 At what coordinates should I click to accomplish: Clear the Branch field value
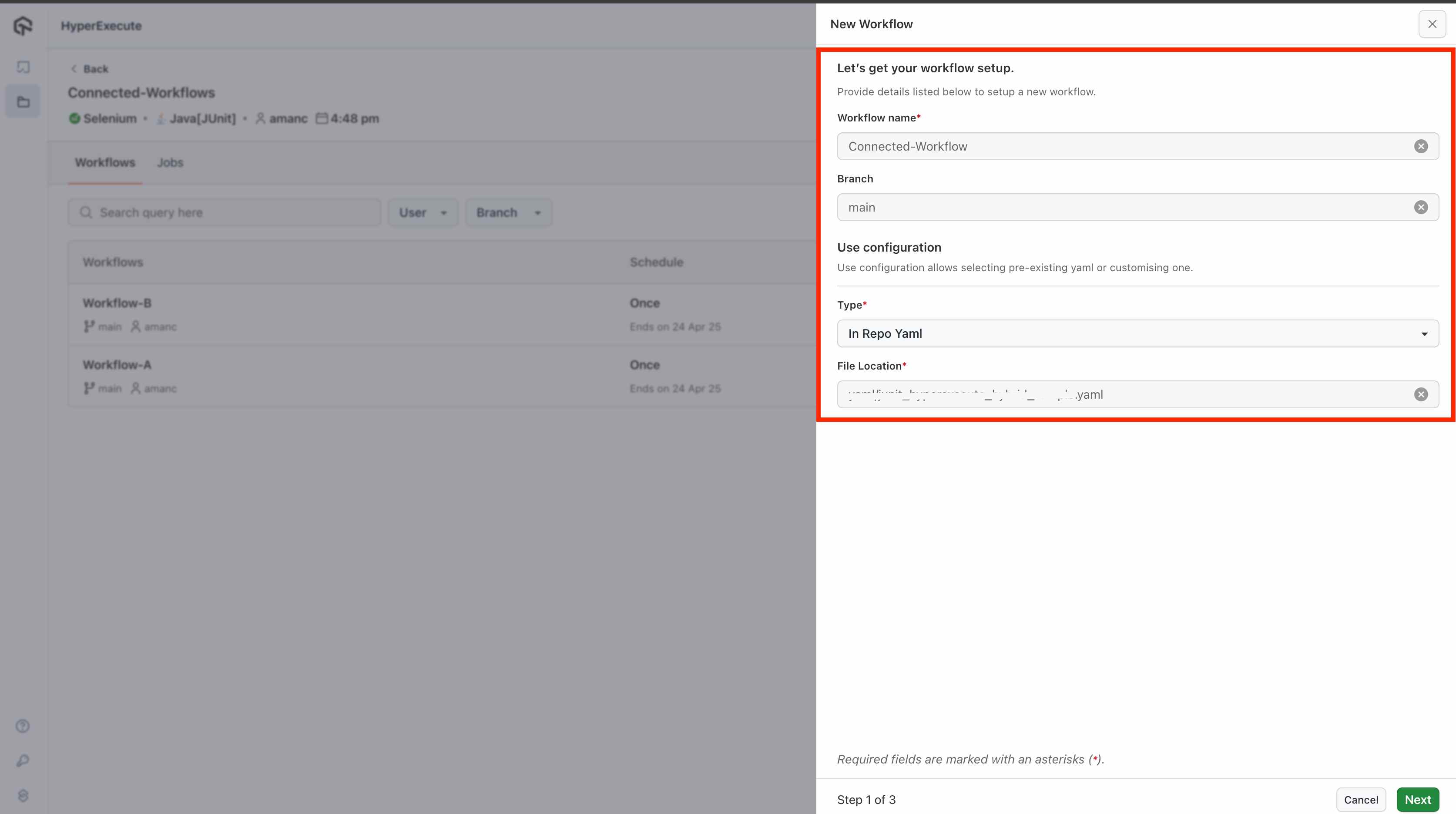pos(1420,208)
